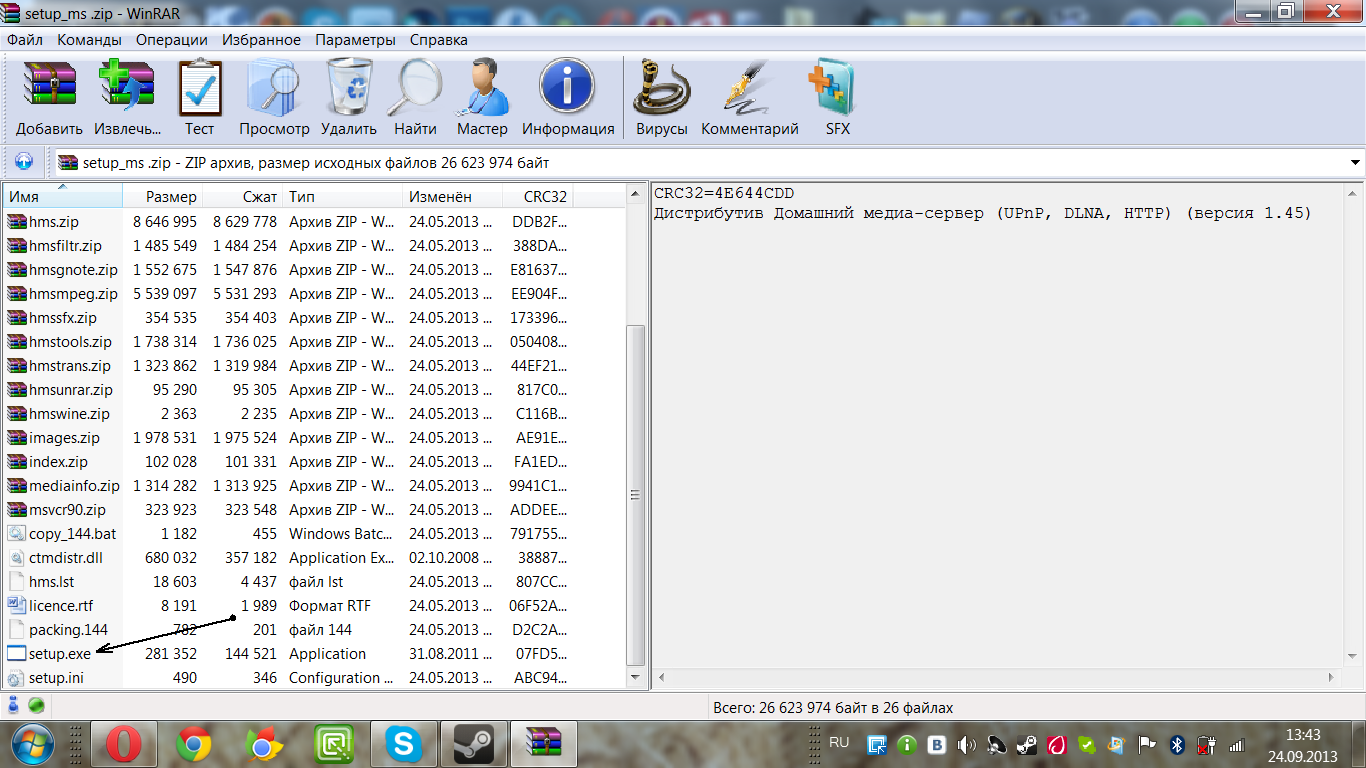Image resolution: width=1366 pixels, height=768 pixels.
Task: Click the CRC32=4E644CDD comment line
Action: (724, 193)
